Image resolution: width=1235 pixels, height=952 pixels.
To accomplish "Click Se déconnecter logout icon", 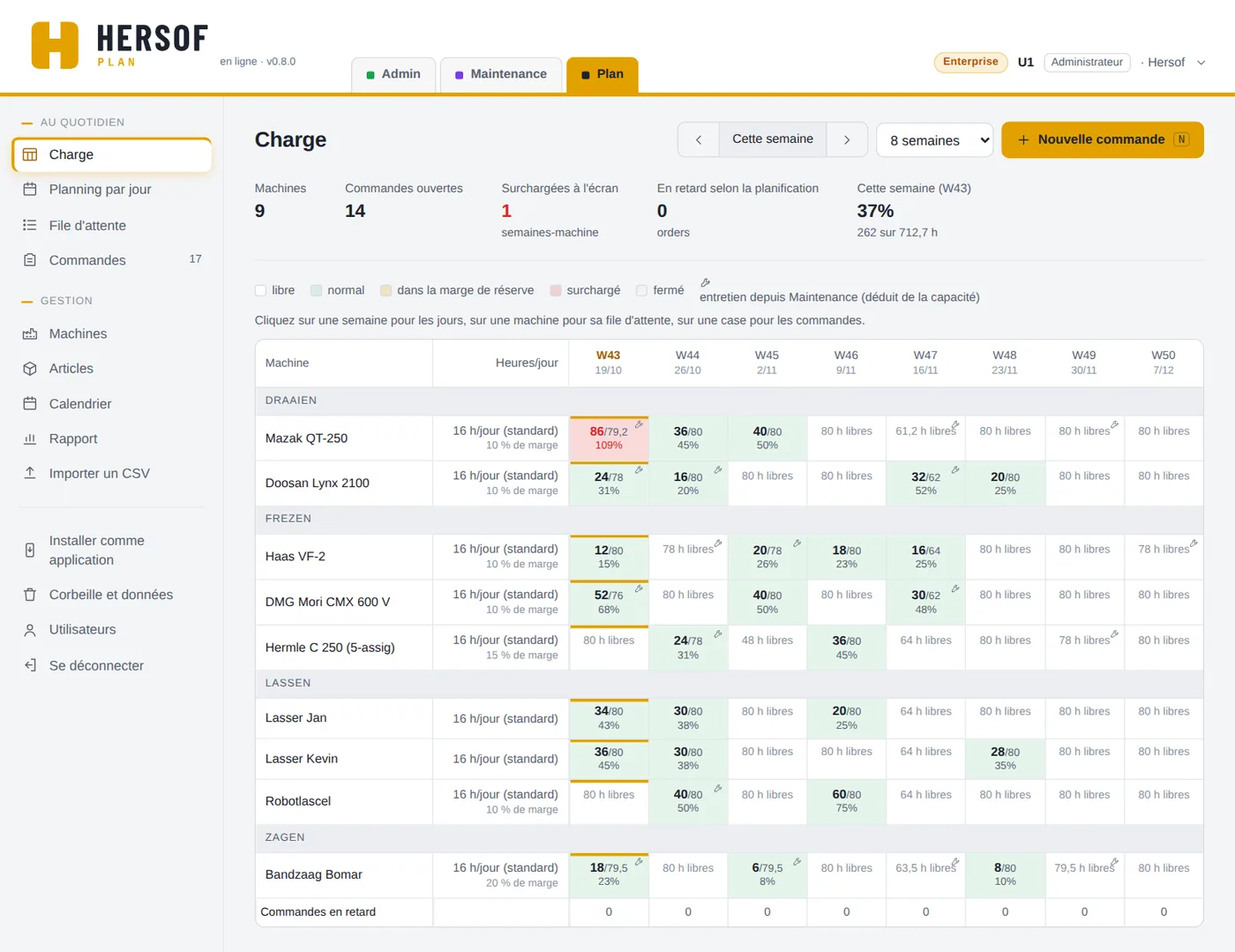I will pos(30,665).
